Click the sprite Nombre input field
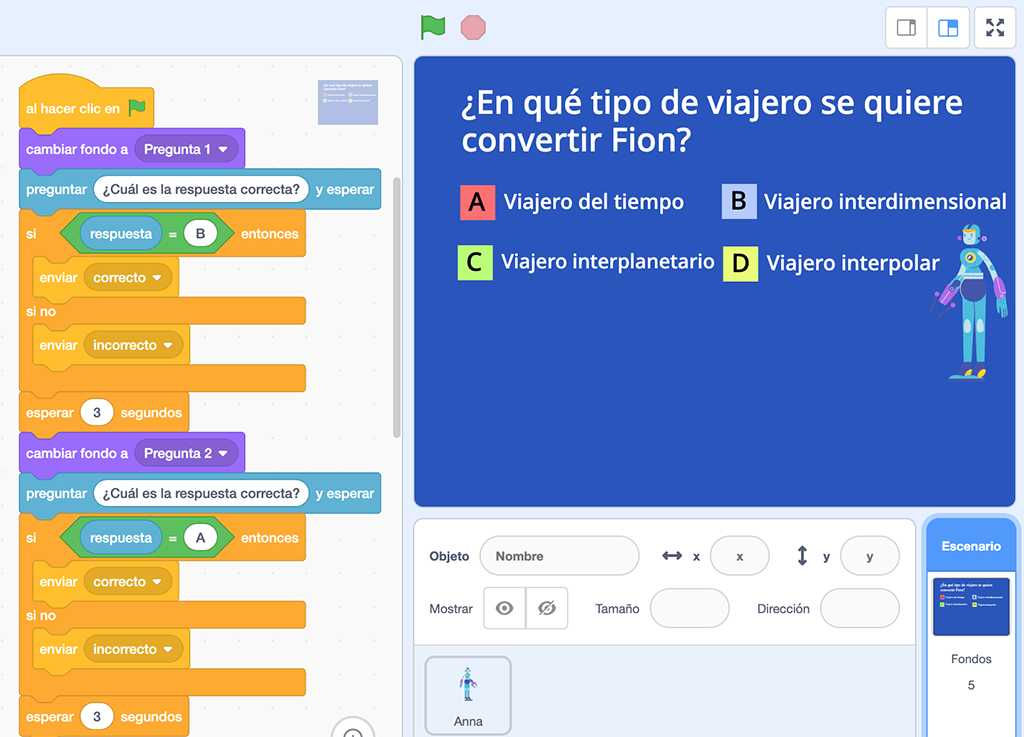The height and width of the screenshot is (737, 1024). (559, 556)
